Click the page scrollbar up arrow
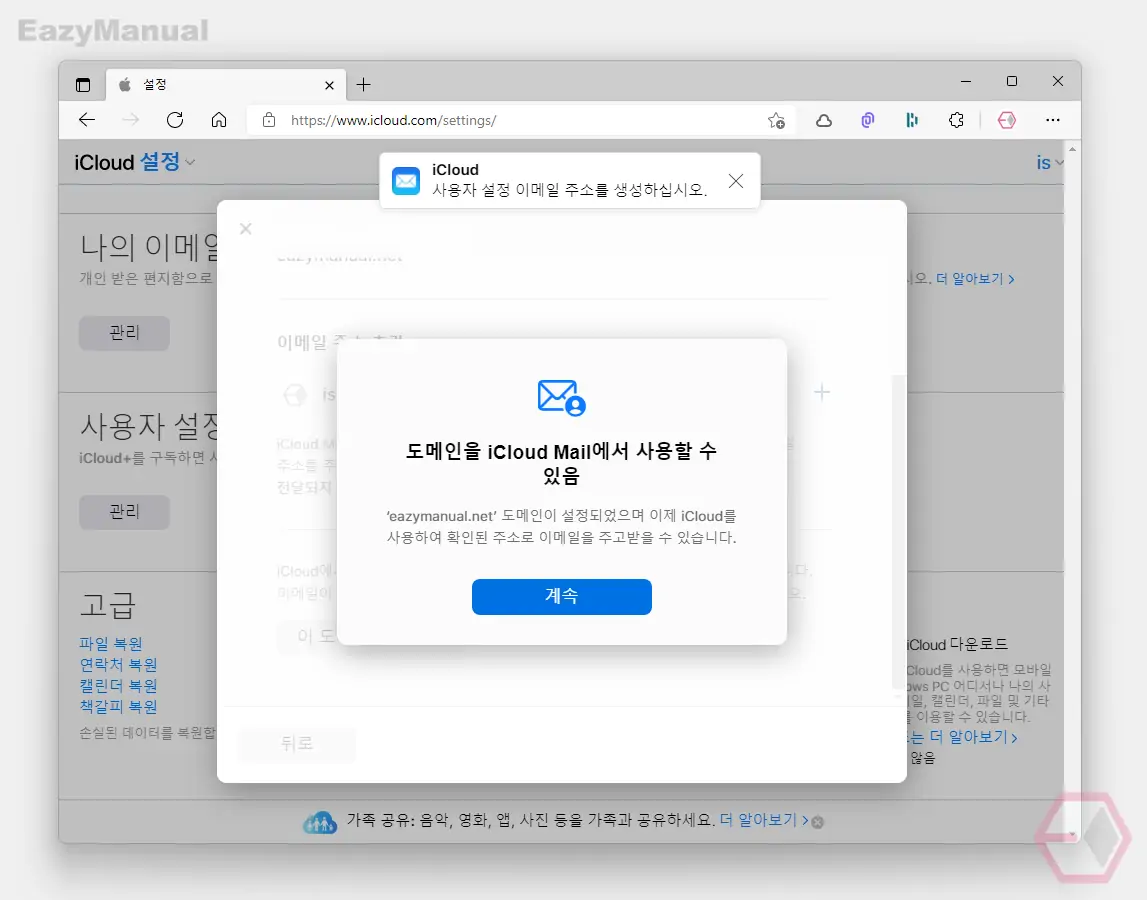This screenshot has width=1147, height=900. [x=1072, y=149]
